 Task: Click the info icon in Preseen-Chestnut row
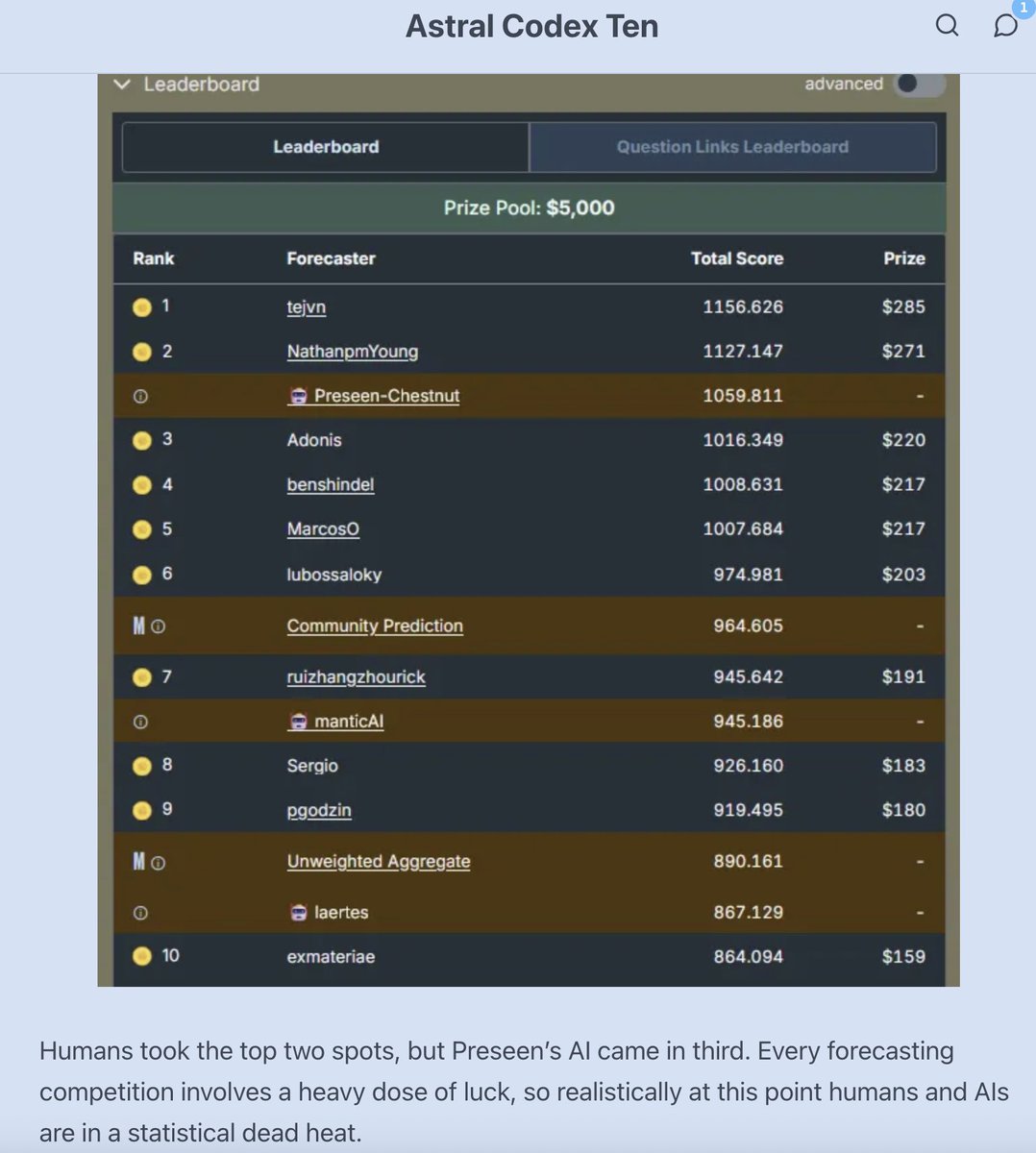tap(140, 396)
